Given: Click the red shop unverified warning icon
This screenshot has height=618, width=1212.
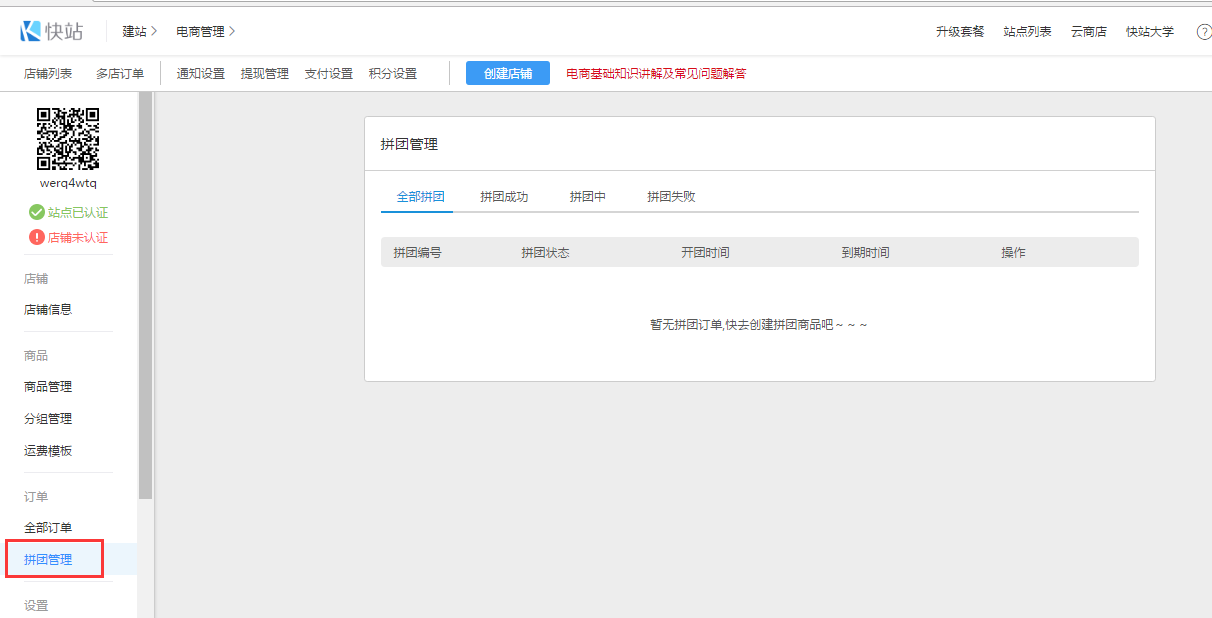Looking at the screenshot, I should pyautogui.click(x=37, y=237).
